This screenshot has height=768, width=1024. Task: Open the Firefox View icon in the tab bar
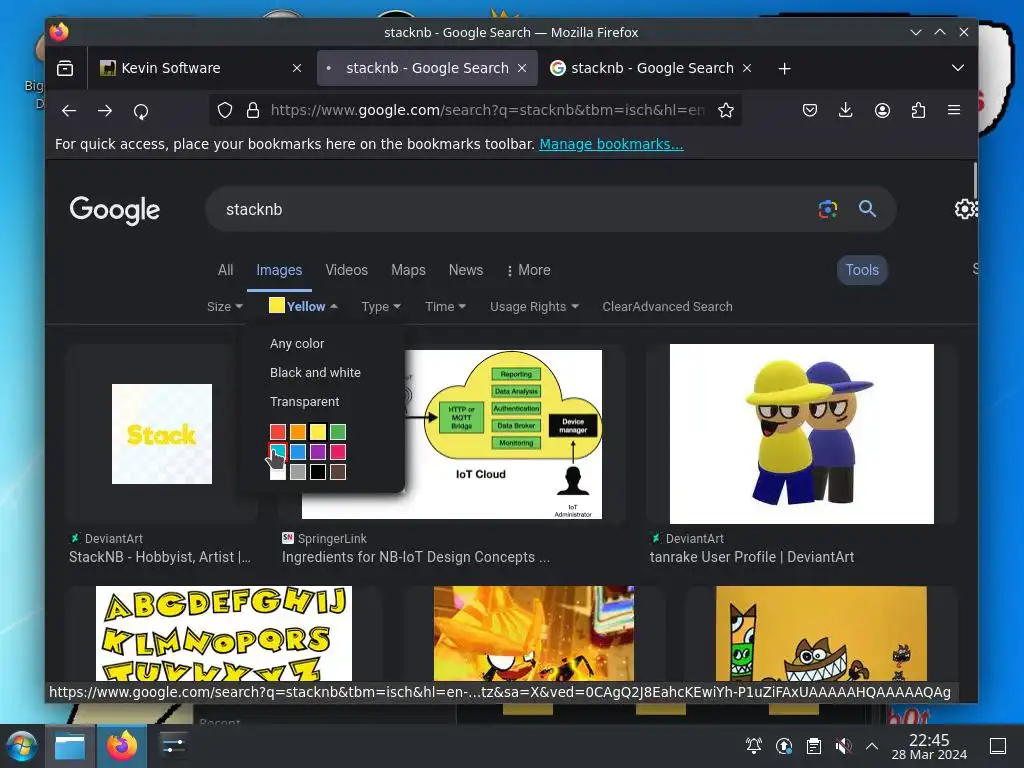[x=65, y=68]
